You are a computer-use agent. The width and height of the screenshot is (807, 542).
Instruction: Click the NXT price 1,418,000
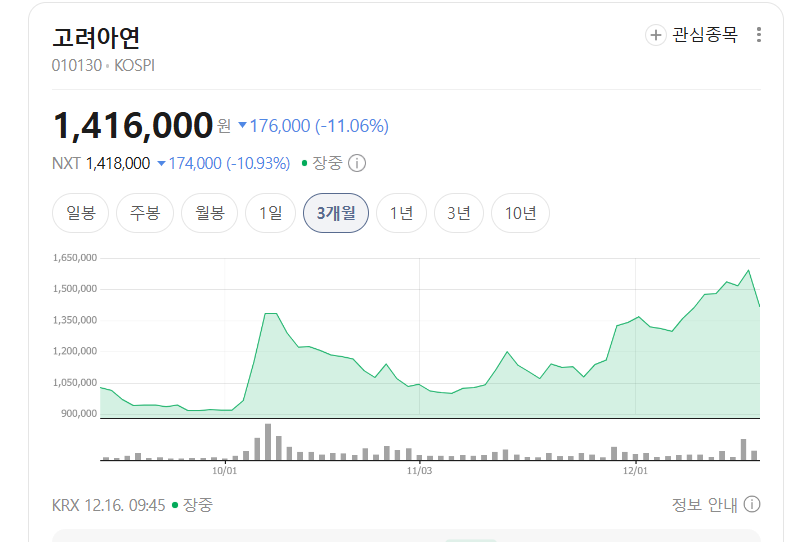(x=118, y=163)
